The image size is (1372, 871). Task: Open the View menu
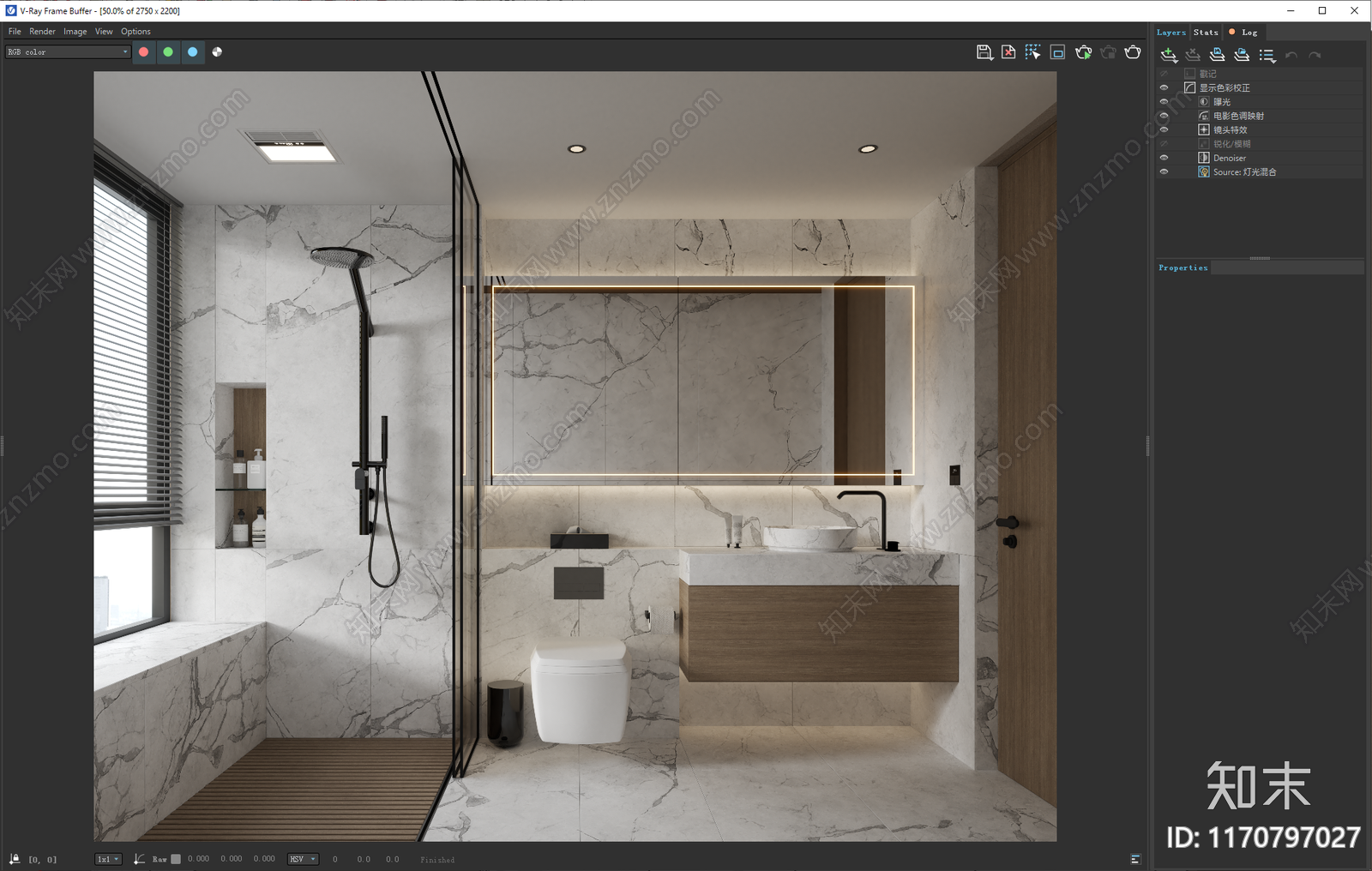tap(104, 32)
